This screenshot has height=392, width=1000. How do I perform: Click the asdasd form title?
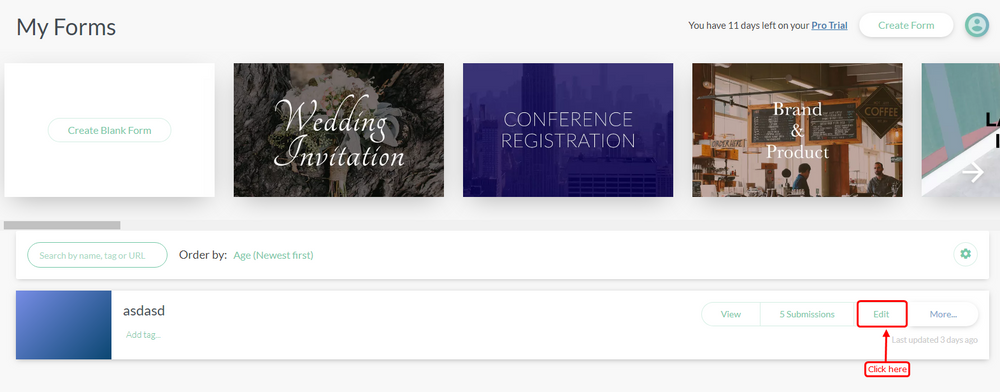(144, 311)
